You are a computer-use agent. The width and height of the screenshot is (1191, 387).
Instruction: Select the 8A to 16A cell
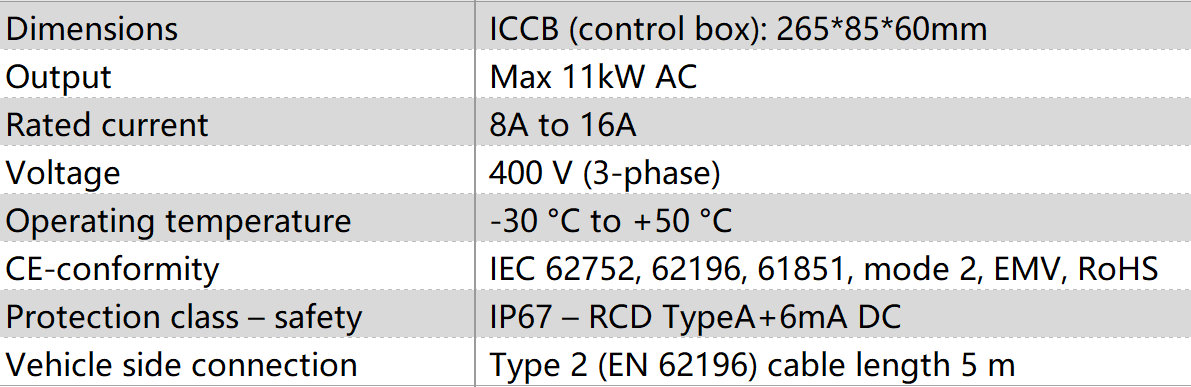click(x=833, y=124)
